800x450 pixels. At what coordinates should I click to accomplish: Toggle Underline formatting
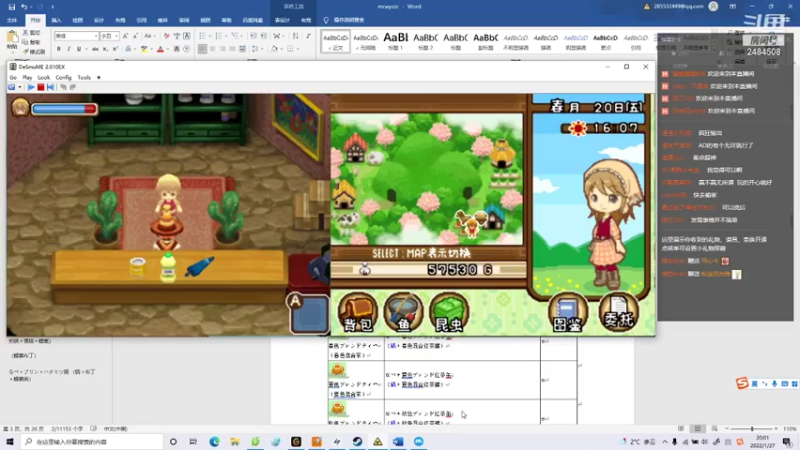[79, 49]
